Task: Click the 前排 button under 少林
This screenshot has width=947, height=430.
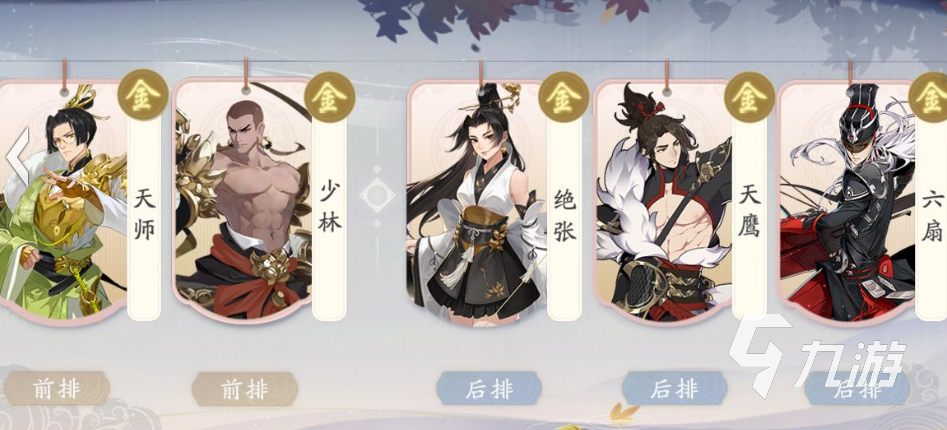Action: coord(245,388)
